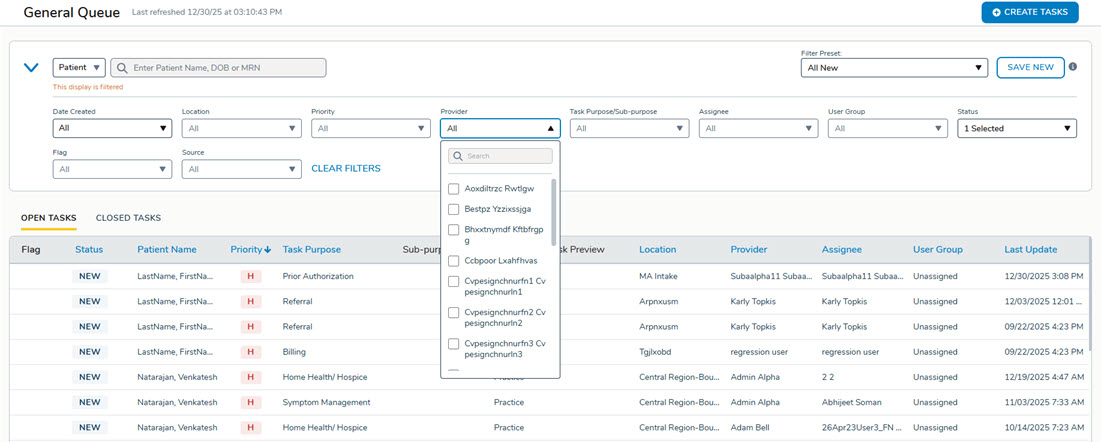This screenshot has width=1101, height=442.
Task: Open the Date Created dropdown
Action: pos(112,128)
